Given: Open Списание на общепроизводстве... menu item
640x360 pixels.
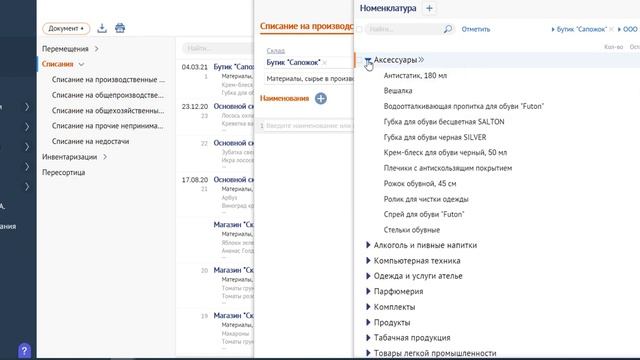Looking at the screenshot, I should [107, 95].
